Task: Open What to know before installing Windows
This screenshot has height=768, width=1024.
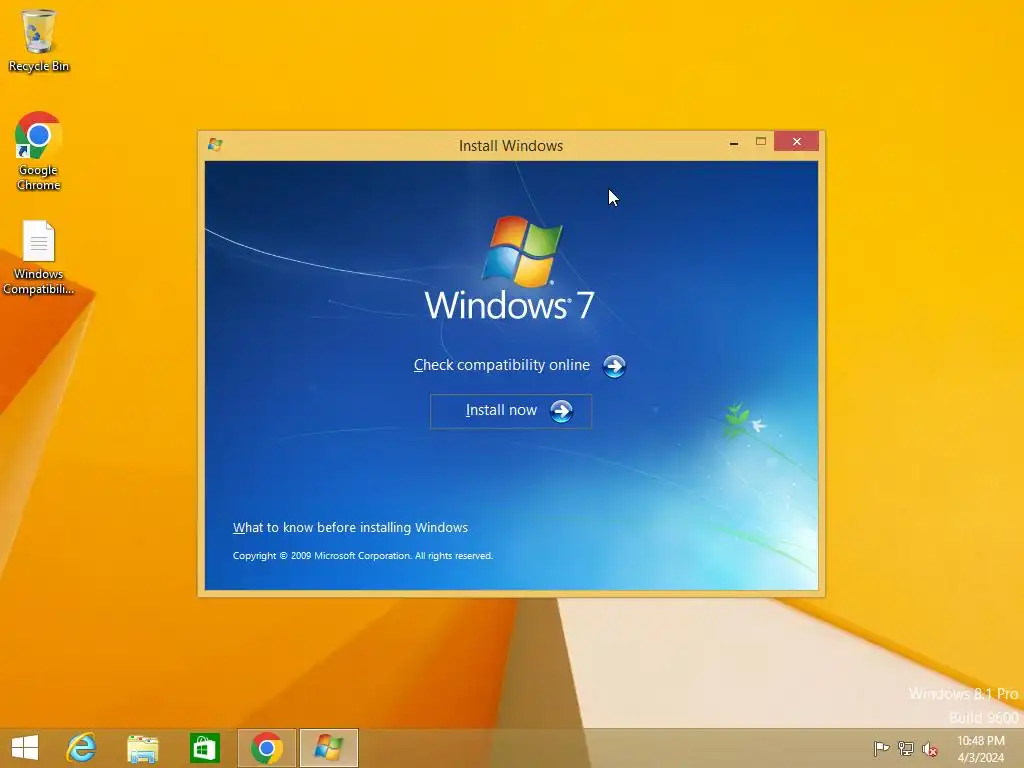Action: 350,528
